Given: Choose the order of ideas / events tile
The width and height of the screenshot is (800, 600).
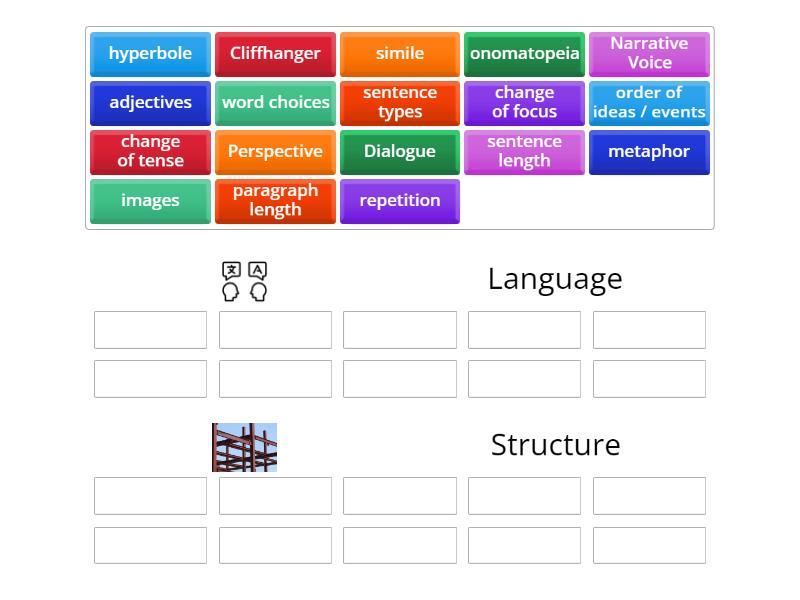Looking at the screenshot, I should click(x=649, y=103).
